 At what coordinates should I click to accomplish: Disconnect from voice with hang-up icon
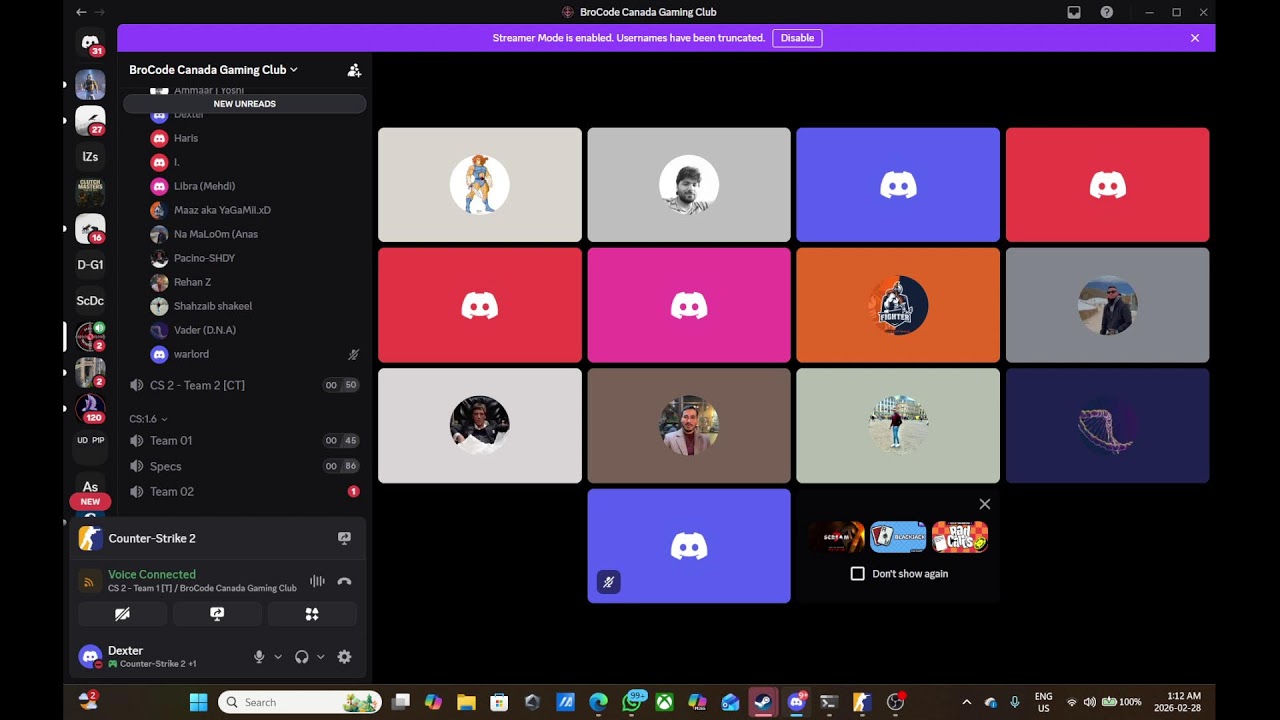tap(345, 581)
